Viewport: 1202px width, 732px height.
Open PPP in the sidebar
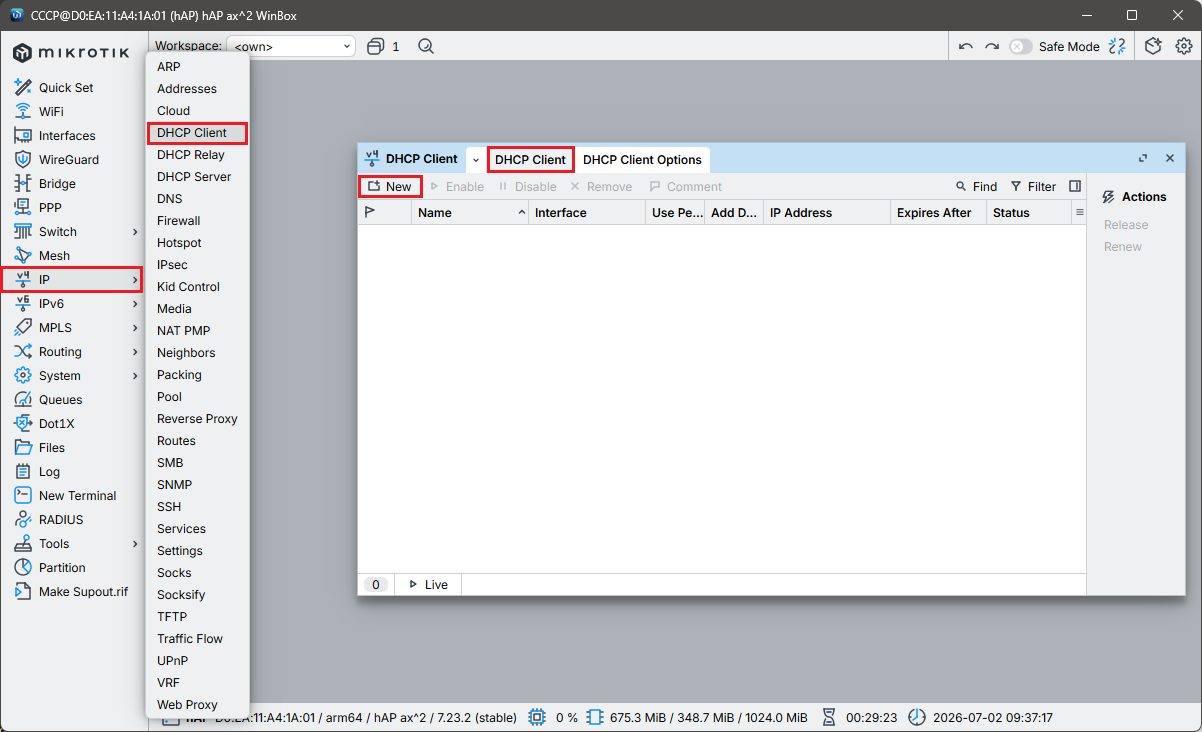(x=50, y=208)
